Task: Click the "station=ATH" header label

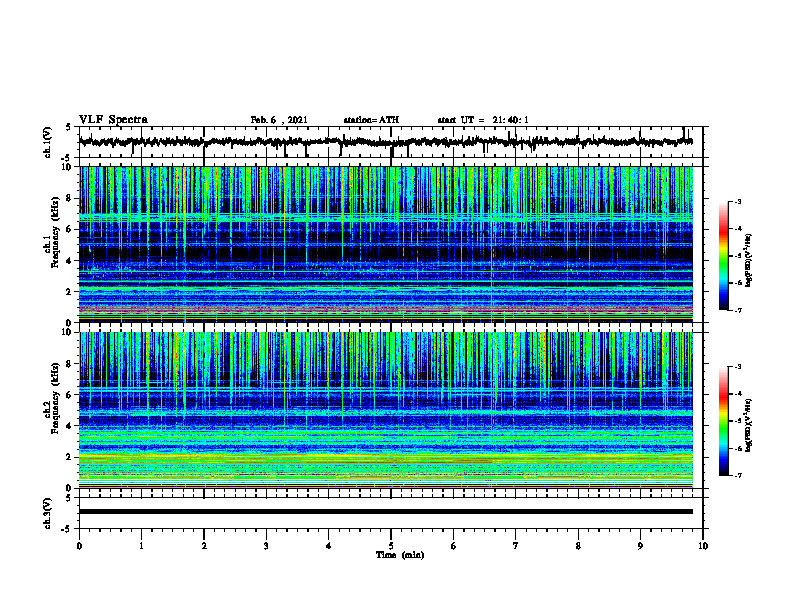Action: pos(371,120)
